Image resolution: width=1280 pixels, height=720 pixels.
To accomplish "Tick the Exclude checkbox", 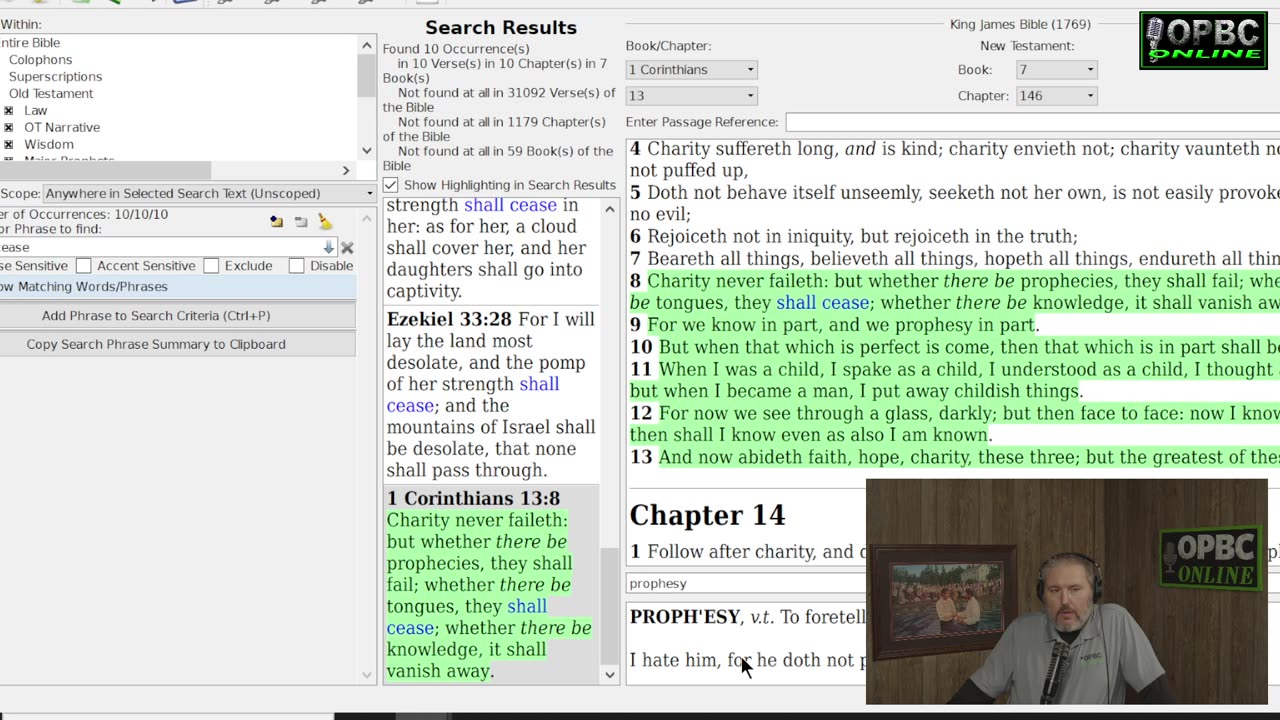I will tap(211, 266).
